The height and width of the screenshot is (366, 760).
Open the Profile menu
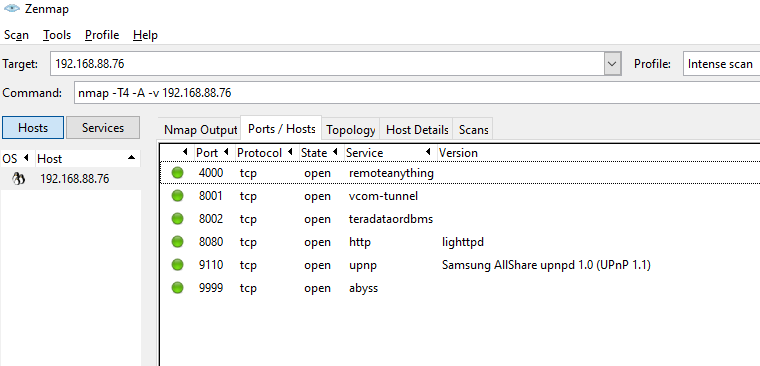pos(102,35)
